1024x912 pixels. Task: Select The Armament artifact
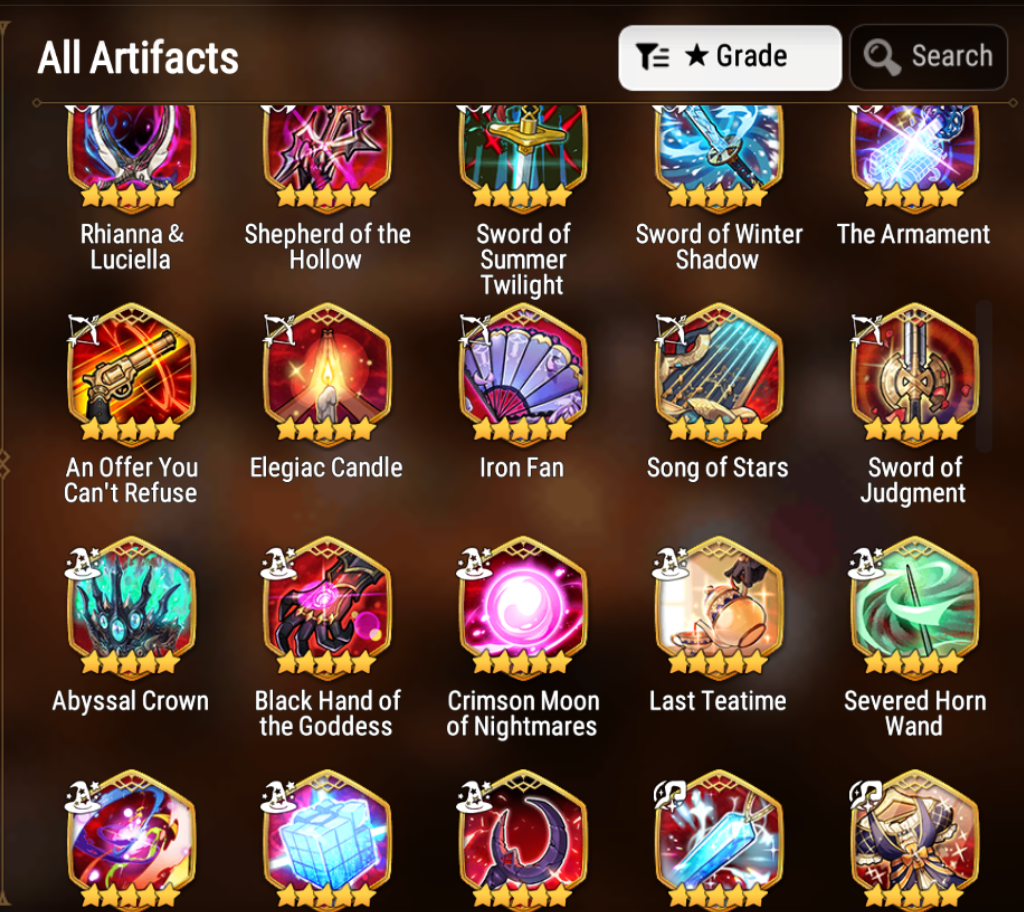click(914, 158)
